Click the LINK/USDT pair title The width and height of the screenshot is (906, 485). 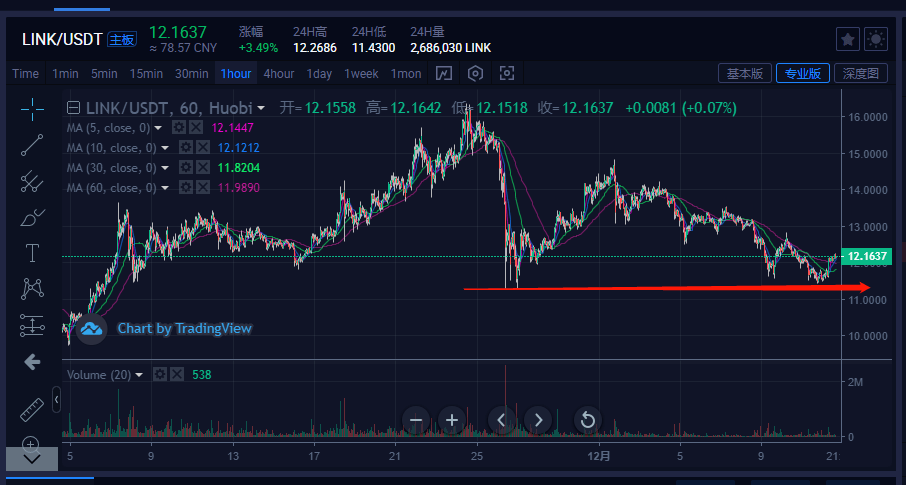click(62, 39)
